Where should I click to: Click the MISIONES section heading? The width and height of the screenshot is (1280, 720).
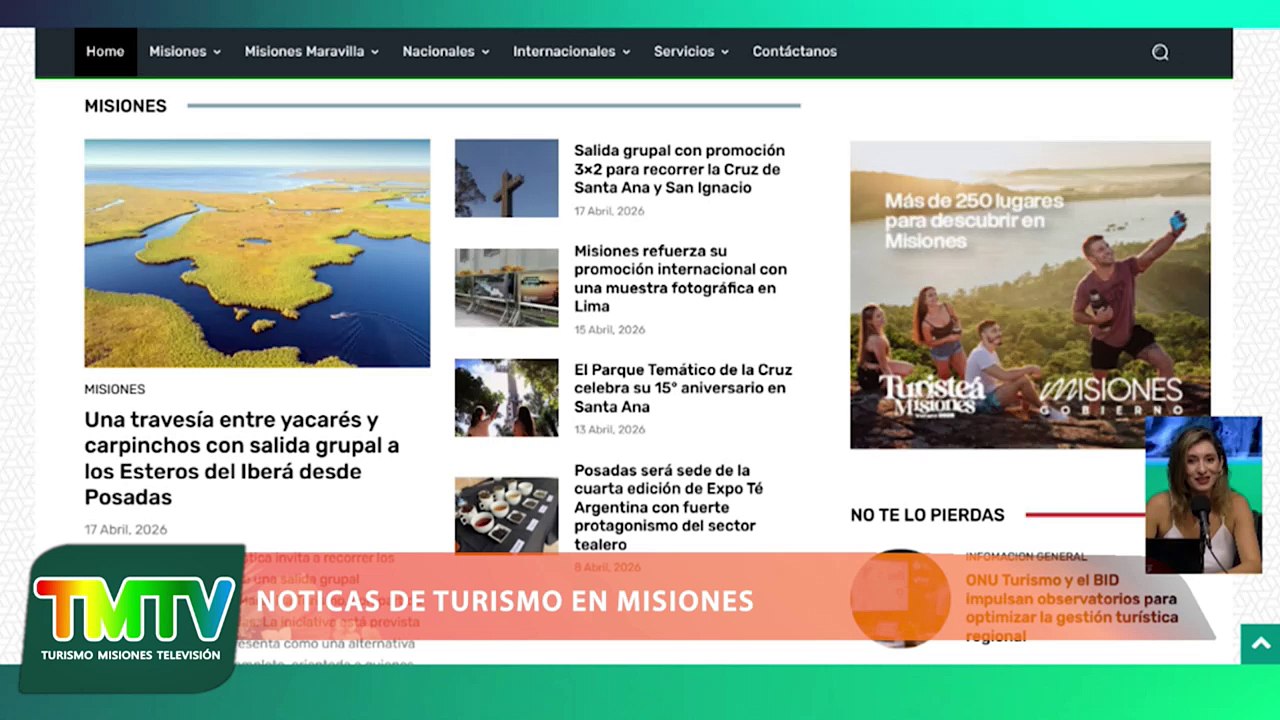126,106
